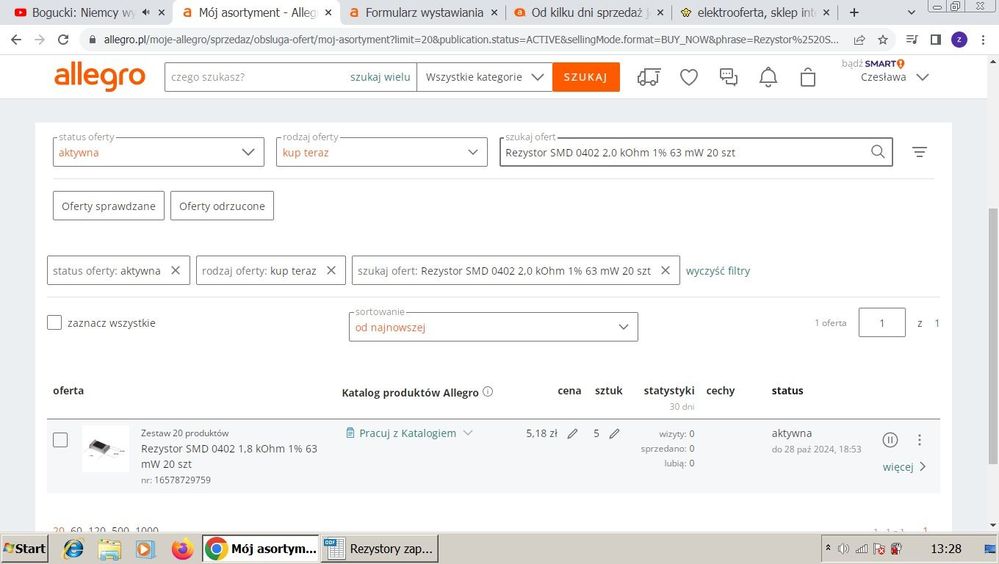Image resolution: width=999 pixels, height=564 pixels.
Task: Expand the rodzaj oferty dropdown
Action: (382, 152)
